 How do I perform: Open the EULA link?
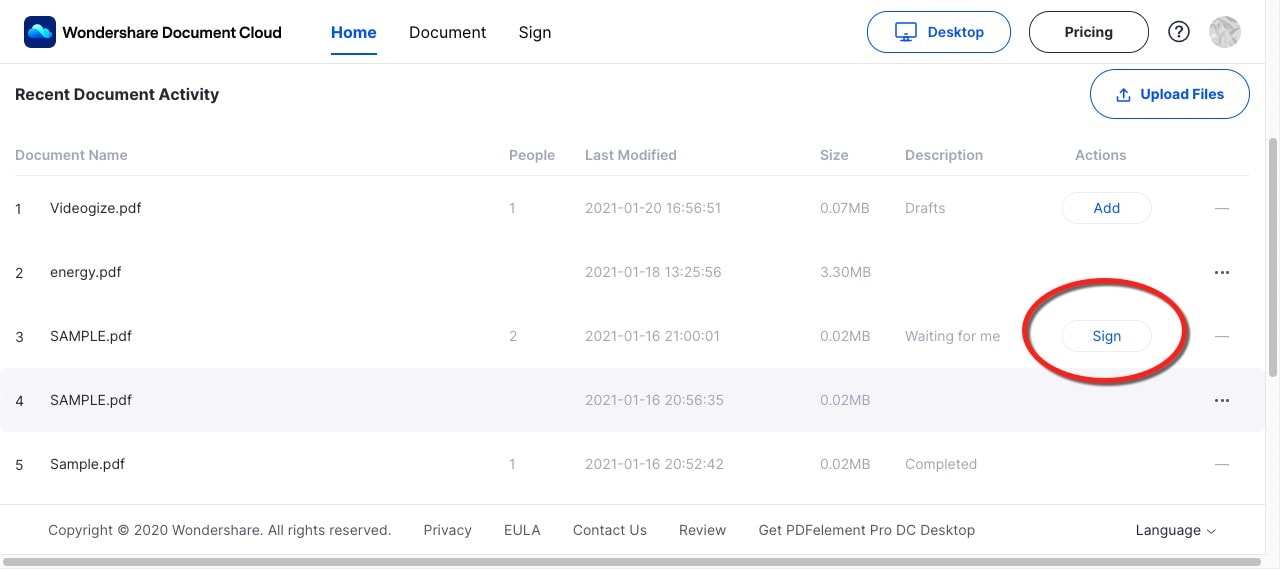[522, 530]
